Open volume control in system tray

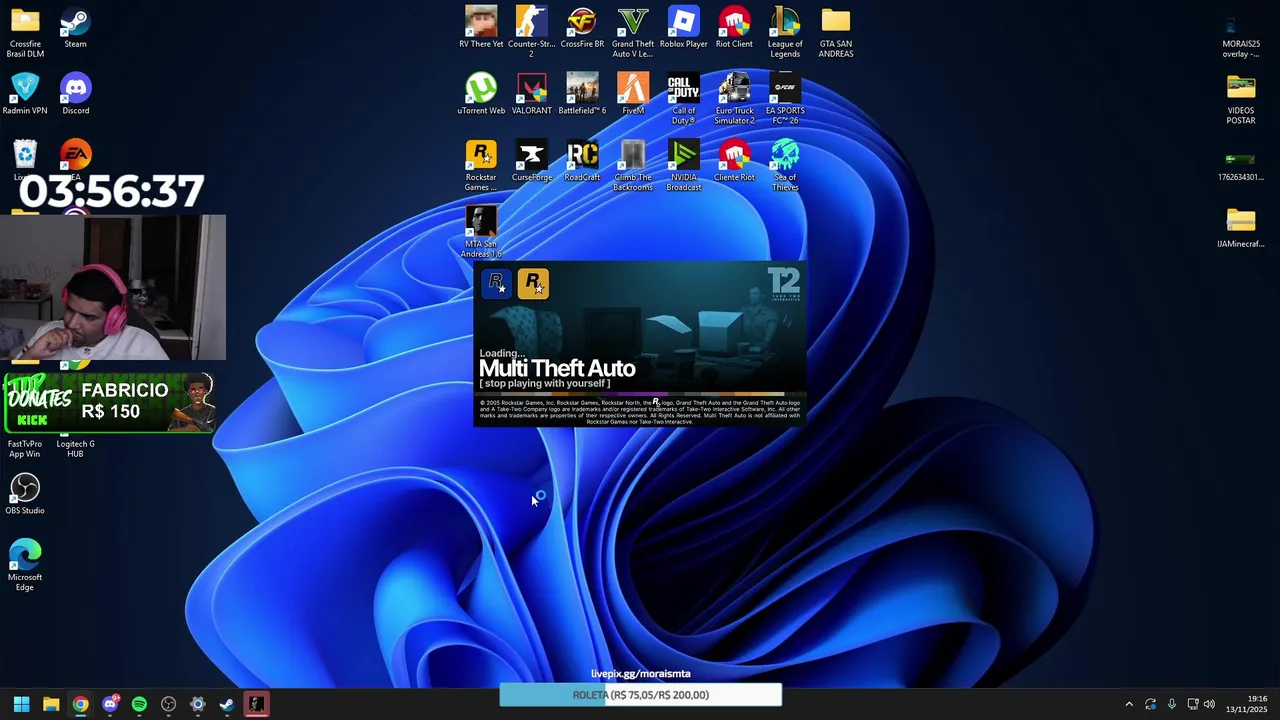[x=1209, y=704]
